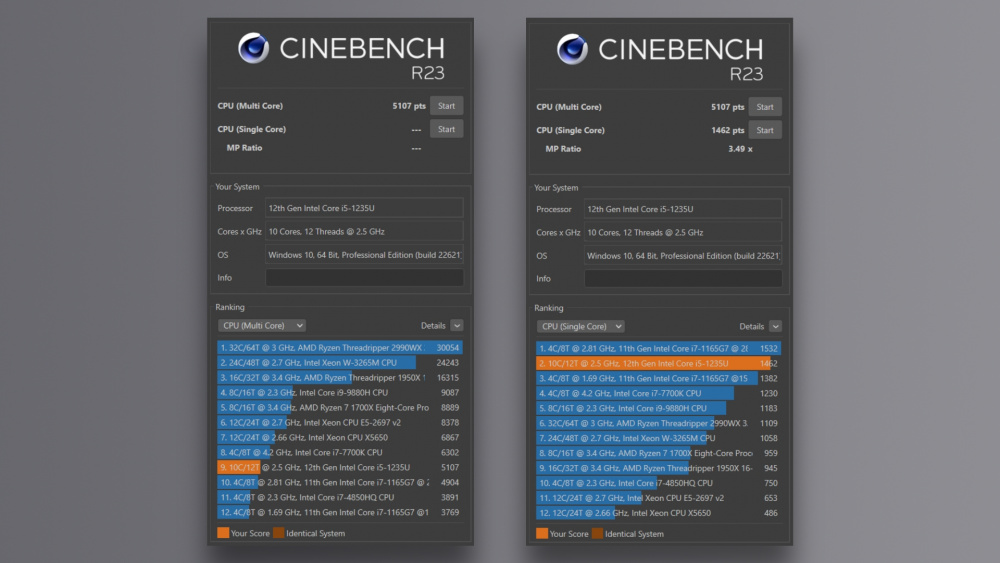Click the orange Your Score swatch in the left legend
Image resolution: width=1000 pixels, height=563 pixels.
(x=223, y=533)
